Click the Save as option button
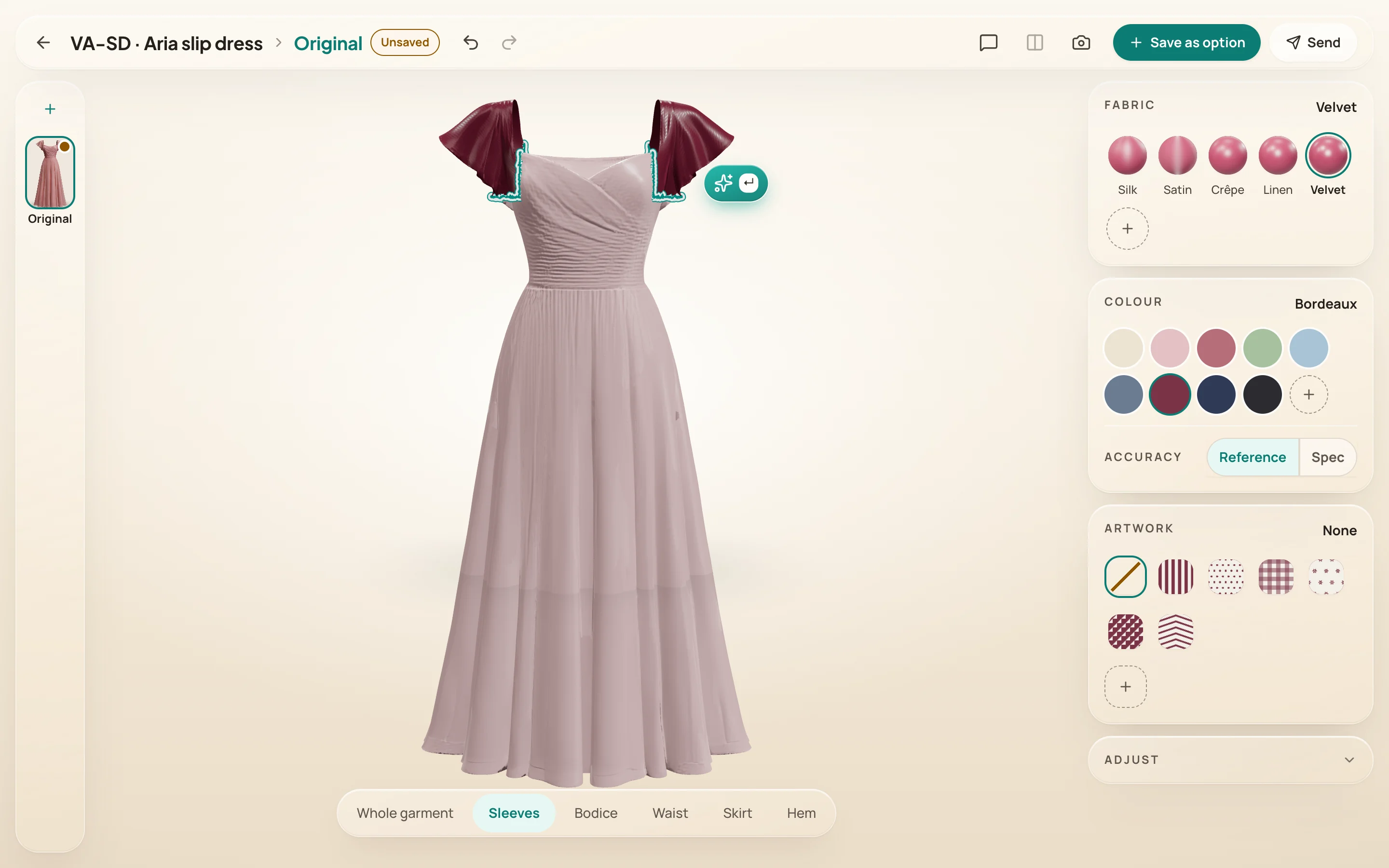The width and height of the screenshot is (1389, 868). tap(1186, 42)
